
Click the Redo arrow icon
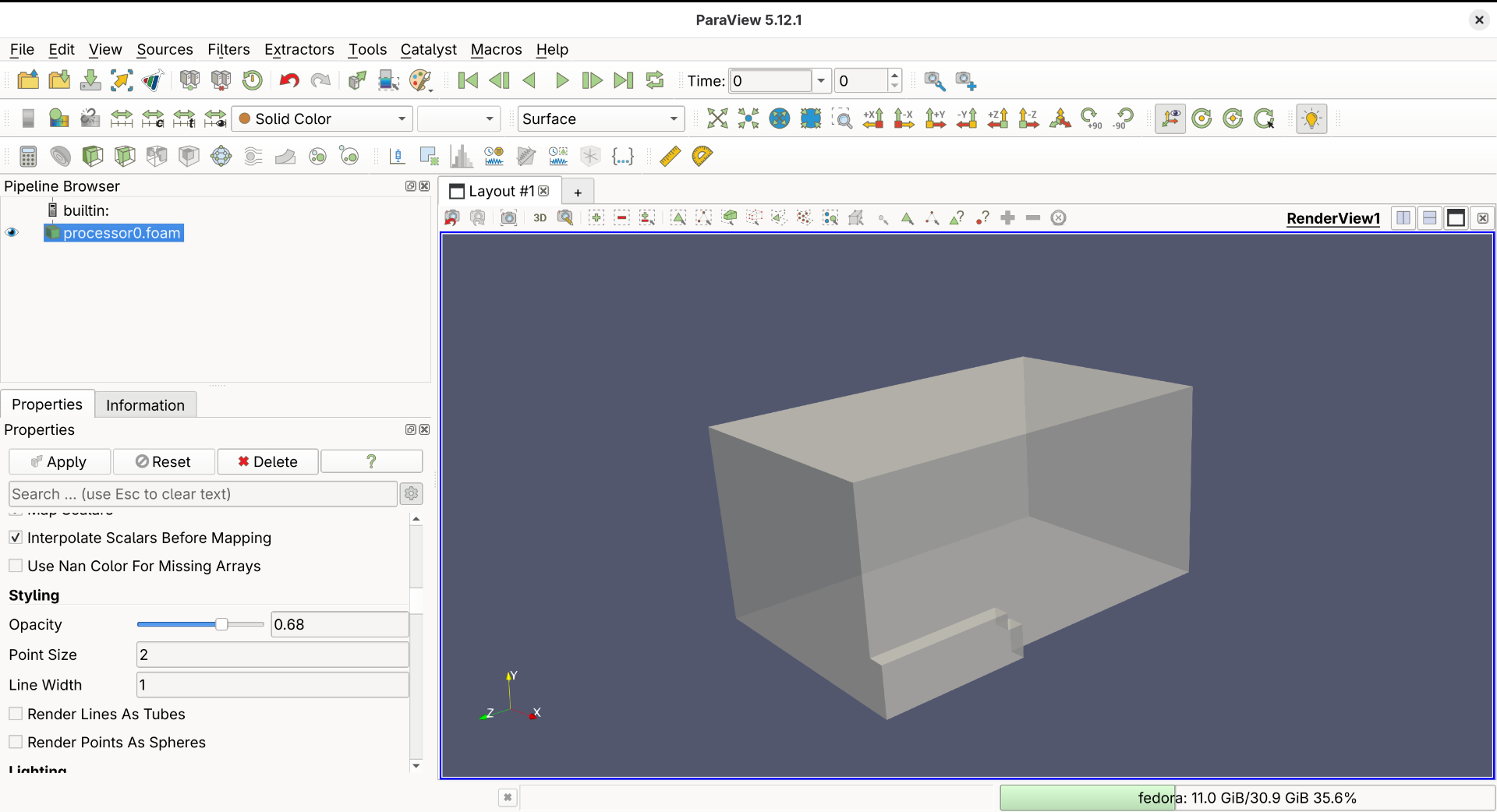pyautogui.click(x=320, y=80)
